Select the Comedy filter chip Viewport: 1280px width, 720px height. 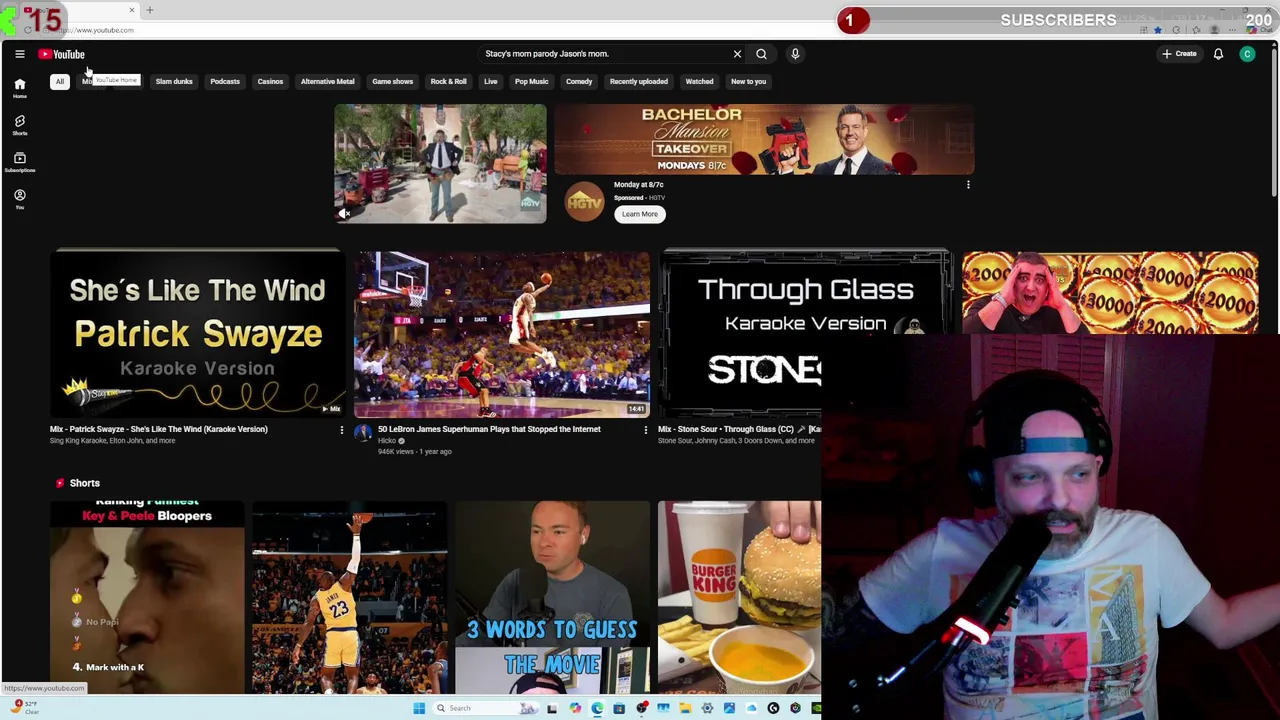coord(579,82)
